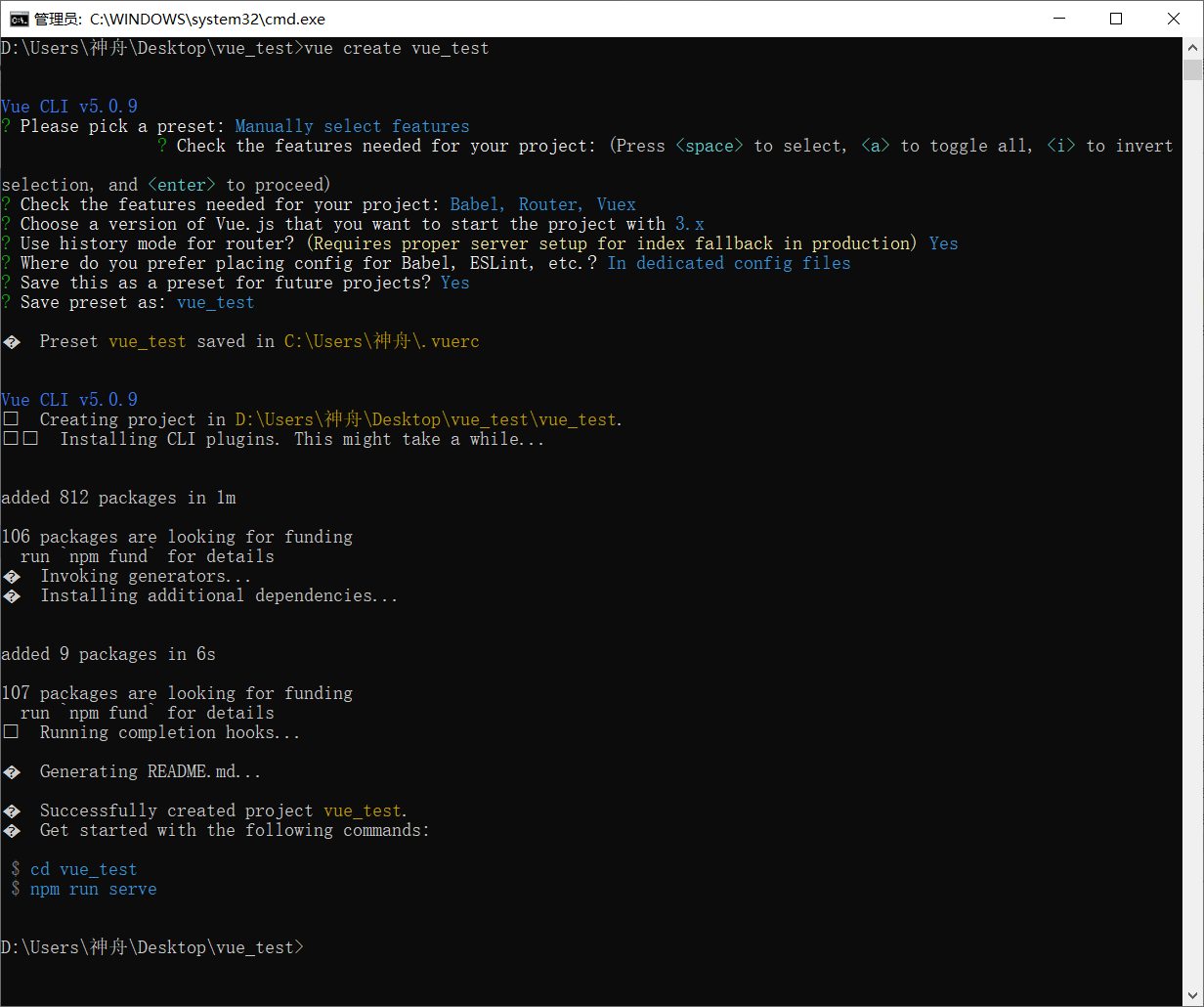Click the '<enter>' key hint text

182,185
